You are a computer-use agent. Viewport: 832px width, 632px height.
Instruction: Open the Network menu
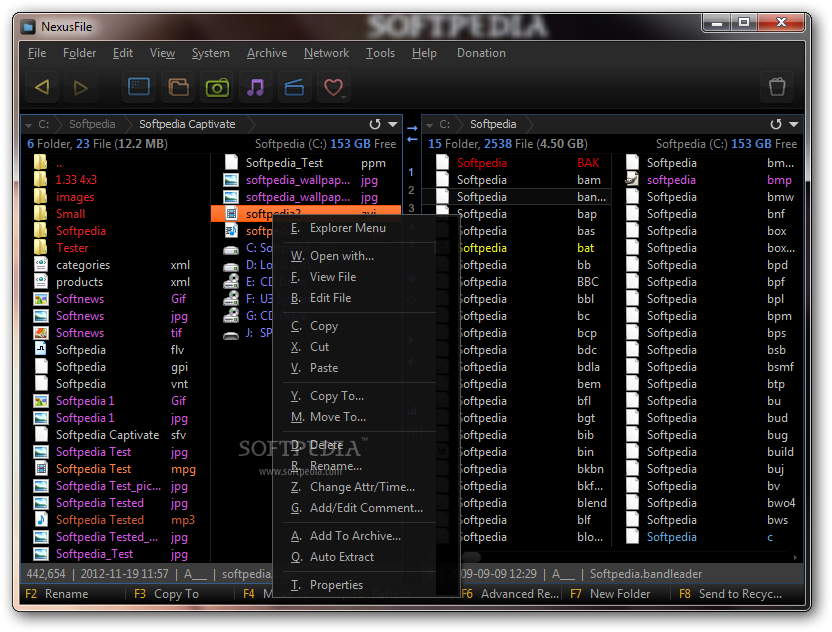(326, 53)
